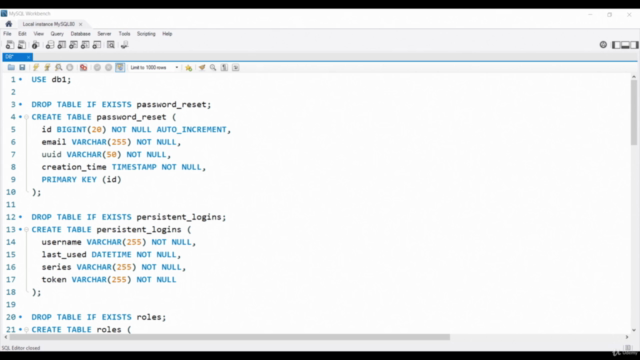
Task: Open the object inspector
Action: click(x=36, y=45)
